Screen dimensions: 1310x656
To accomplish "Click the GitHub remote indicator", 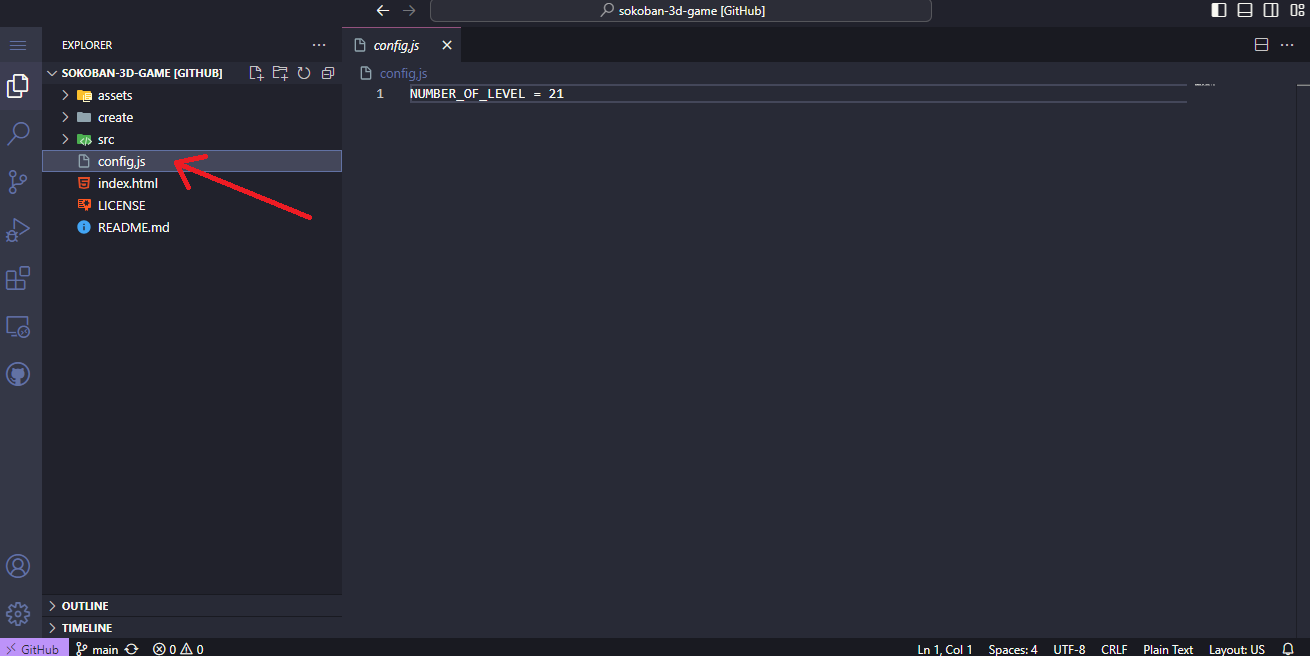I will pyautogui.click(x=34, y=648).
